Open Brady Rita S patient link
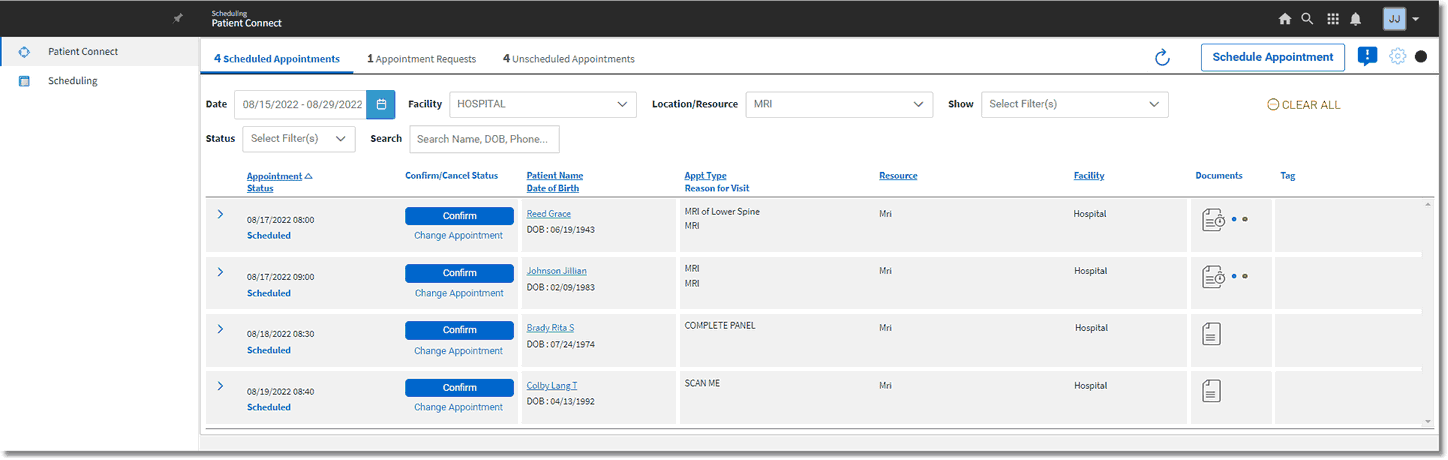Viewport: 1448px width, 460px height. pos(551,328)
